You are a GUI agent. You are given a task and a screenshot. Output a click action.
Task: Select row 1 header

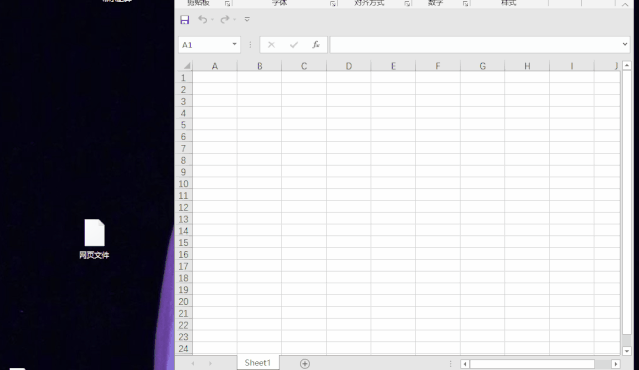[183, 78]
